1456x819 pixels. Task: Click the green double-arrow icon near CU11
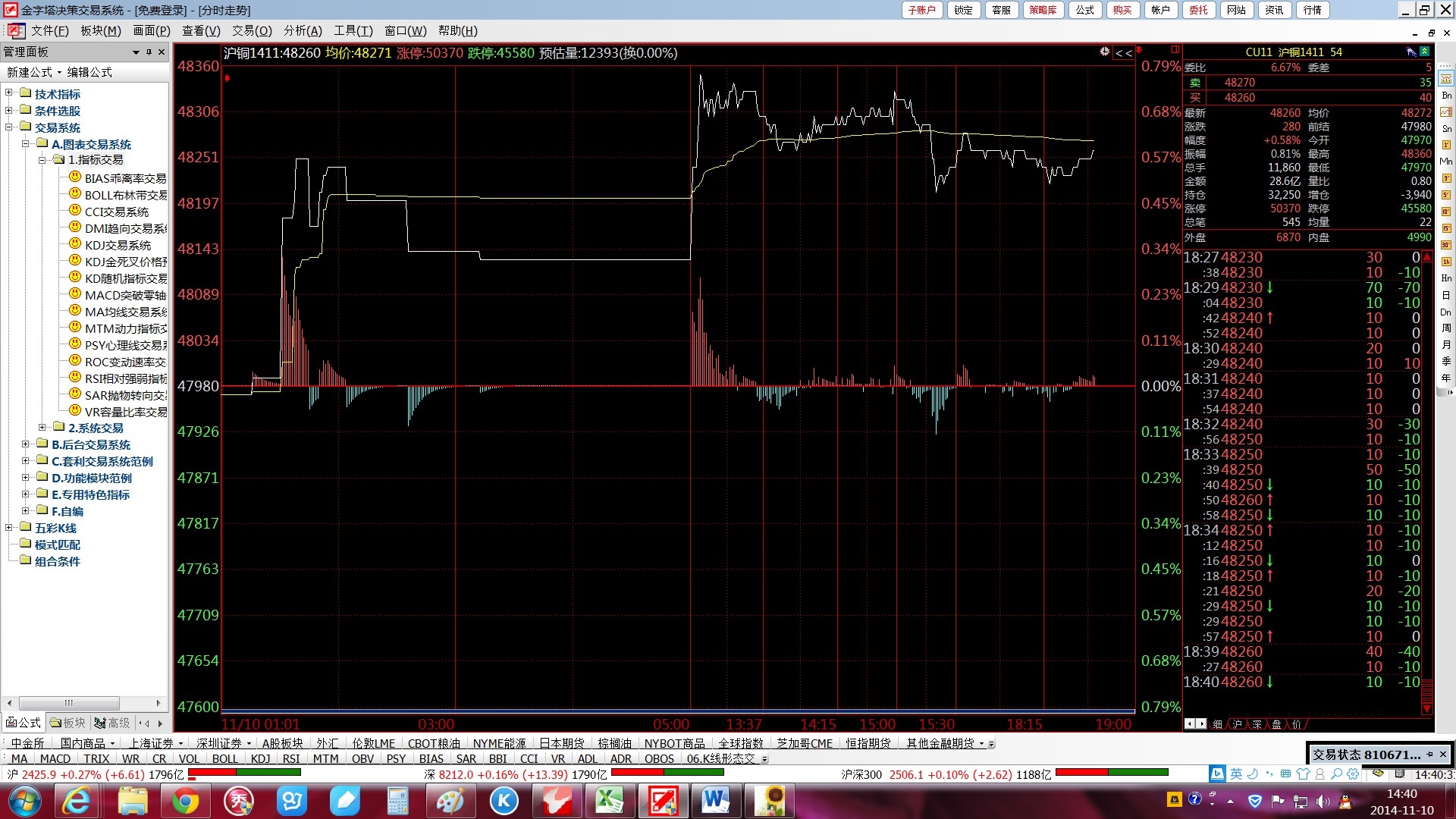(x=1425, y=52)
